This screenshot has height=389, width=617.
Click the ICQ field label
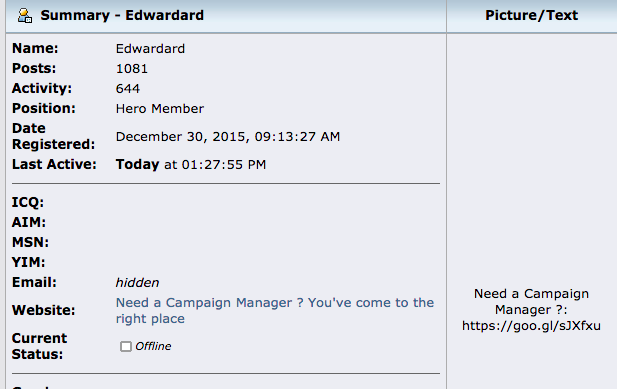28,202
